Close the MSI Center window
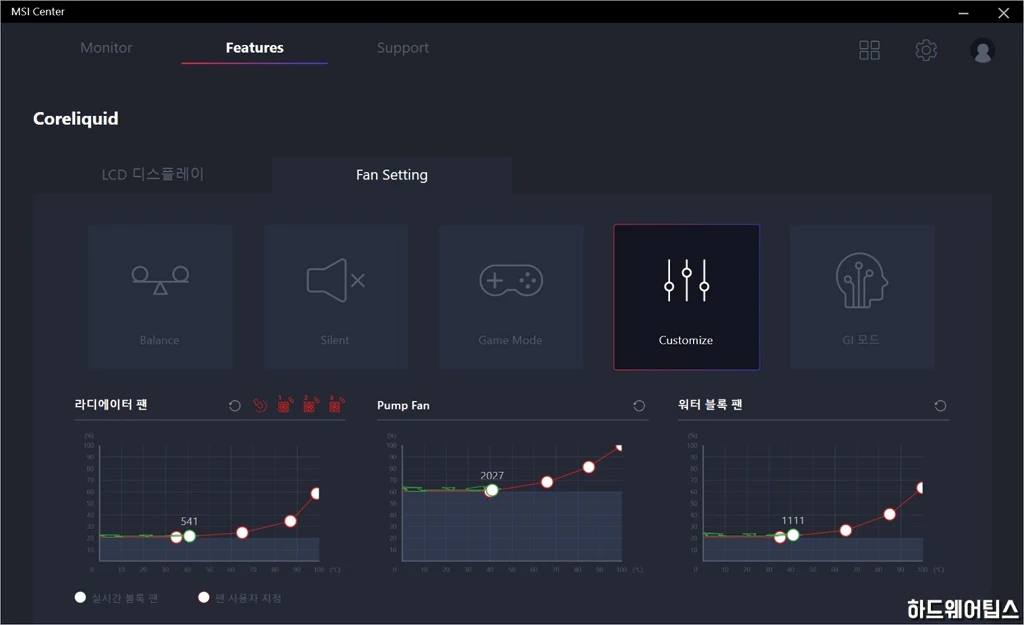The image size is (1024, 625). 1004,12
